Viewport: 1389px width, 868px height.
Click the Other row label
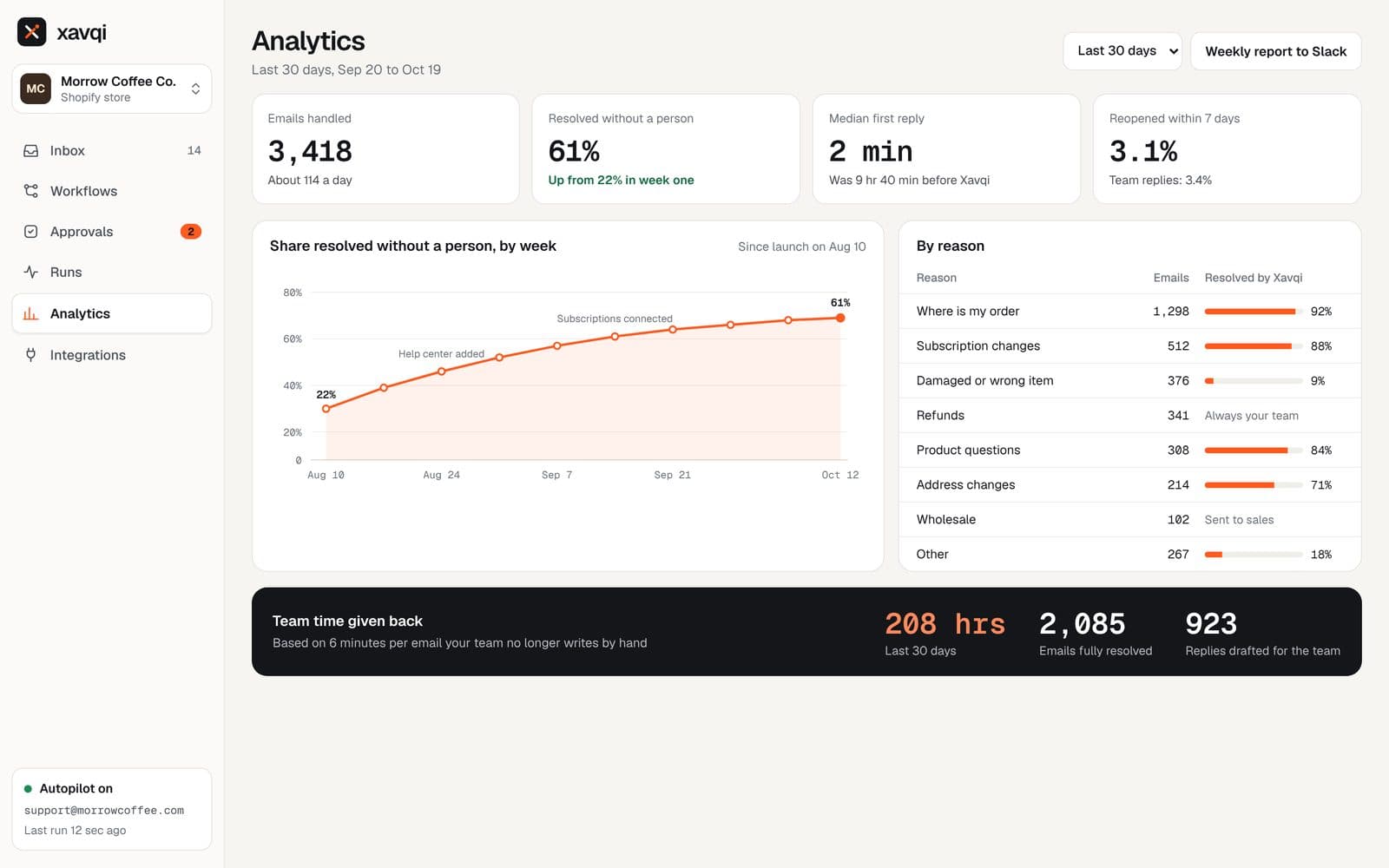pos(932,555)
